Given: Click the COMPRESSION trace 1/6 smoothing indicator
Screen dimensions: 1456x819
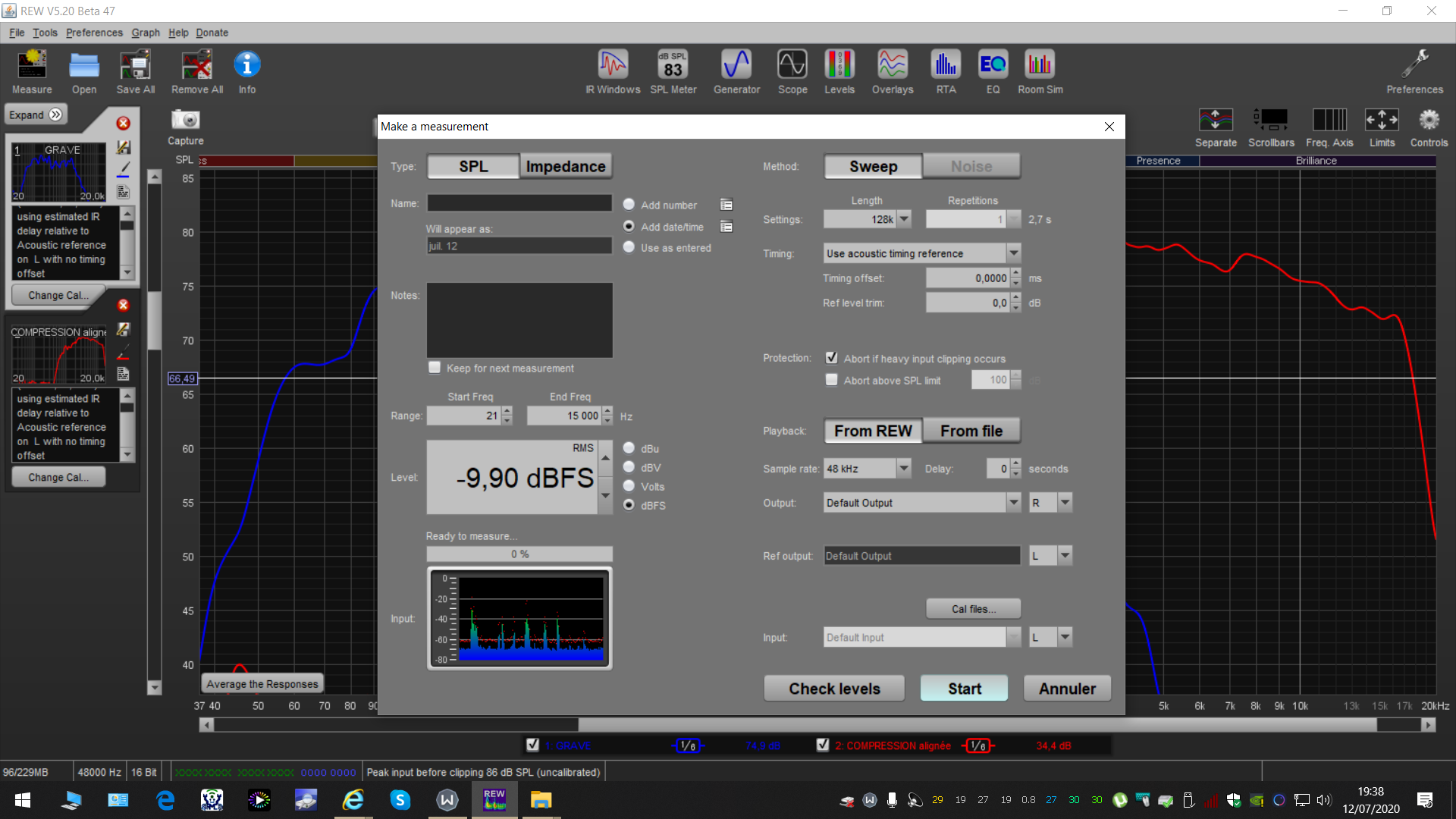Looking at the screenshot, I should (978, 745).
